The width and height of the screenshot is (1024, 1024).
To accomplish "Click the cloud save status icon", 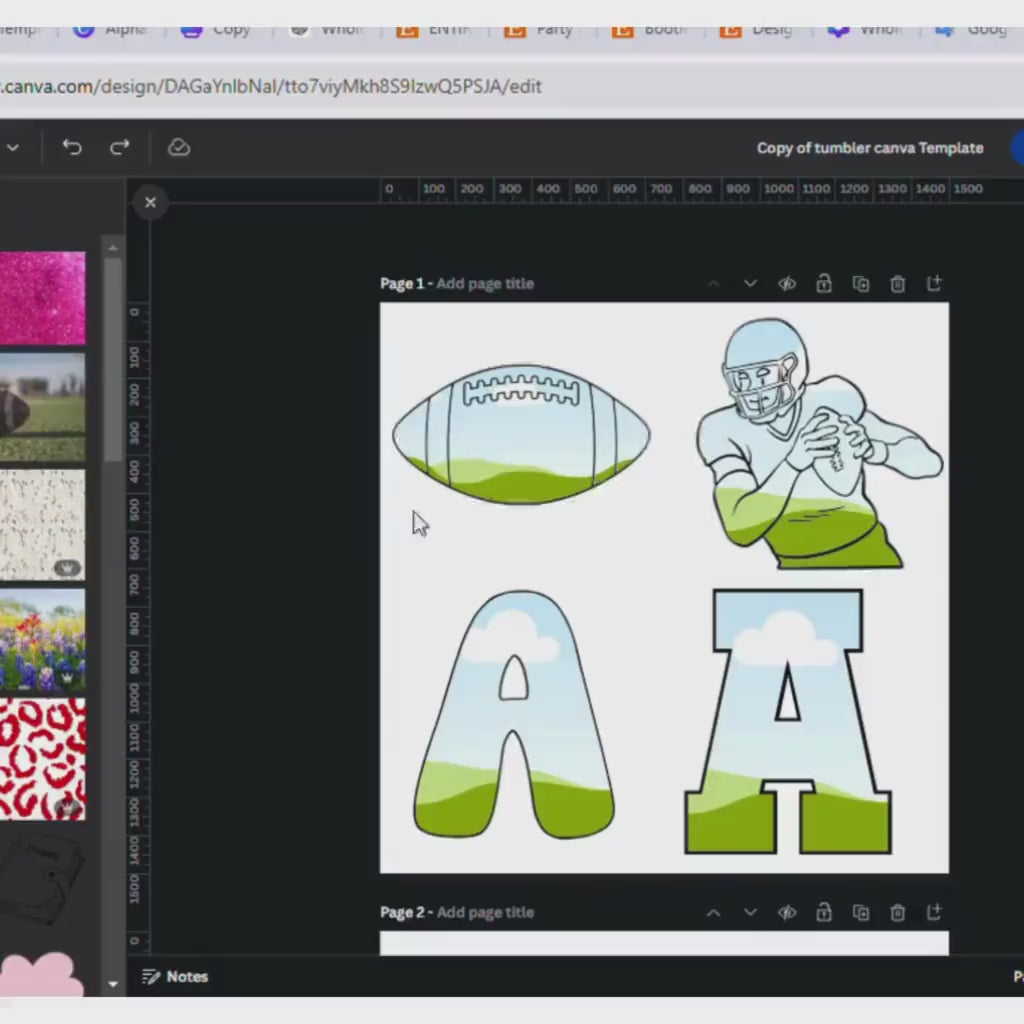I will (179, 148).
